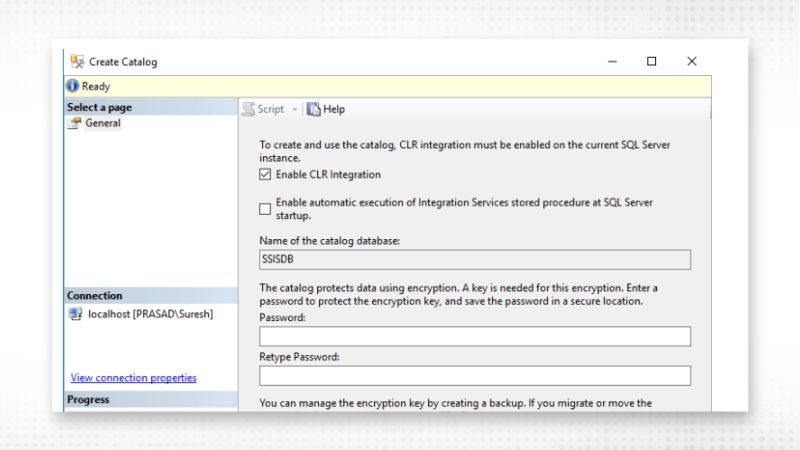Click localhost [PRASAD\Suresh] connection text

[151, 314]
